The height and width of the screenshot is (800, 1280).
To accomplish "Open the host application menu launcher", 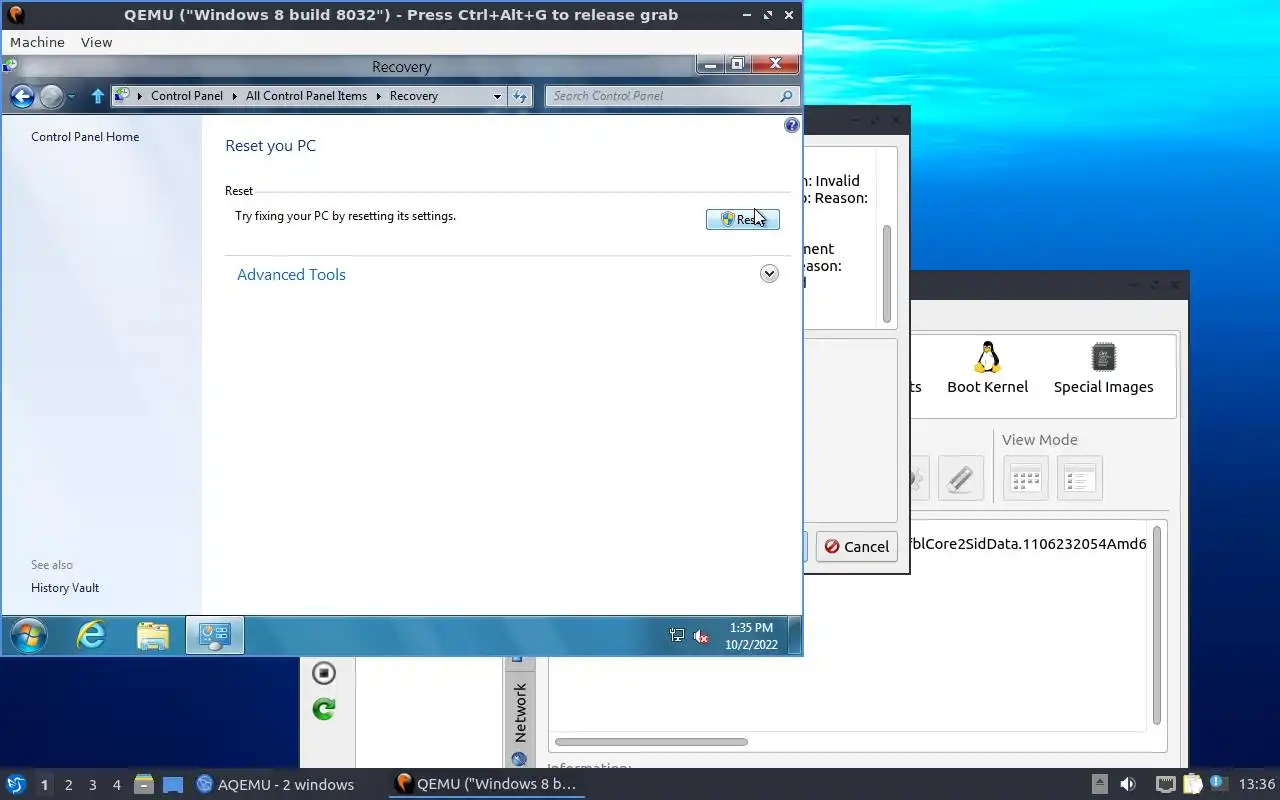I will pos(15,784).
